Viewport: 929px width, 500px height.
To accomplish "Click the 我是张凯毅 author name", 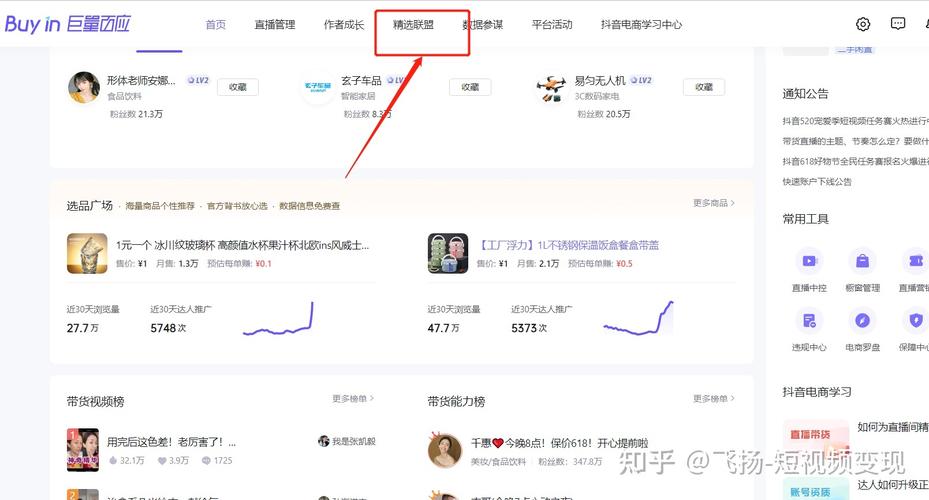I will click(354, 441).
